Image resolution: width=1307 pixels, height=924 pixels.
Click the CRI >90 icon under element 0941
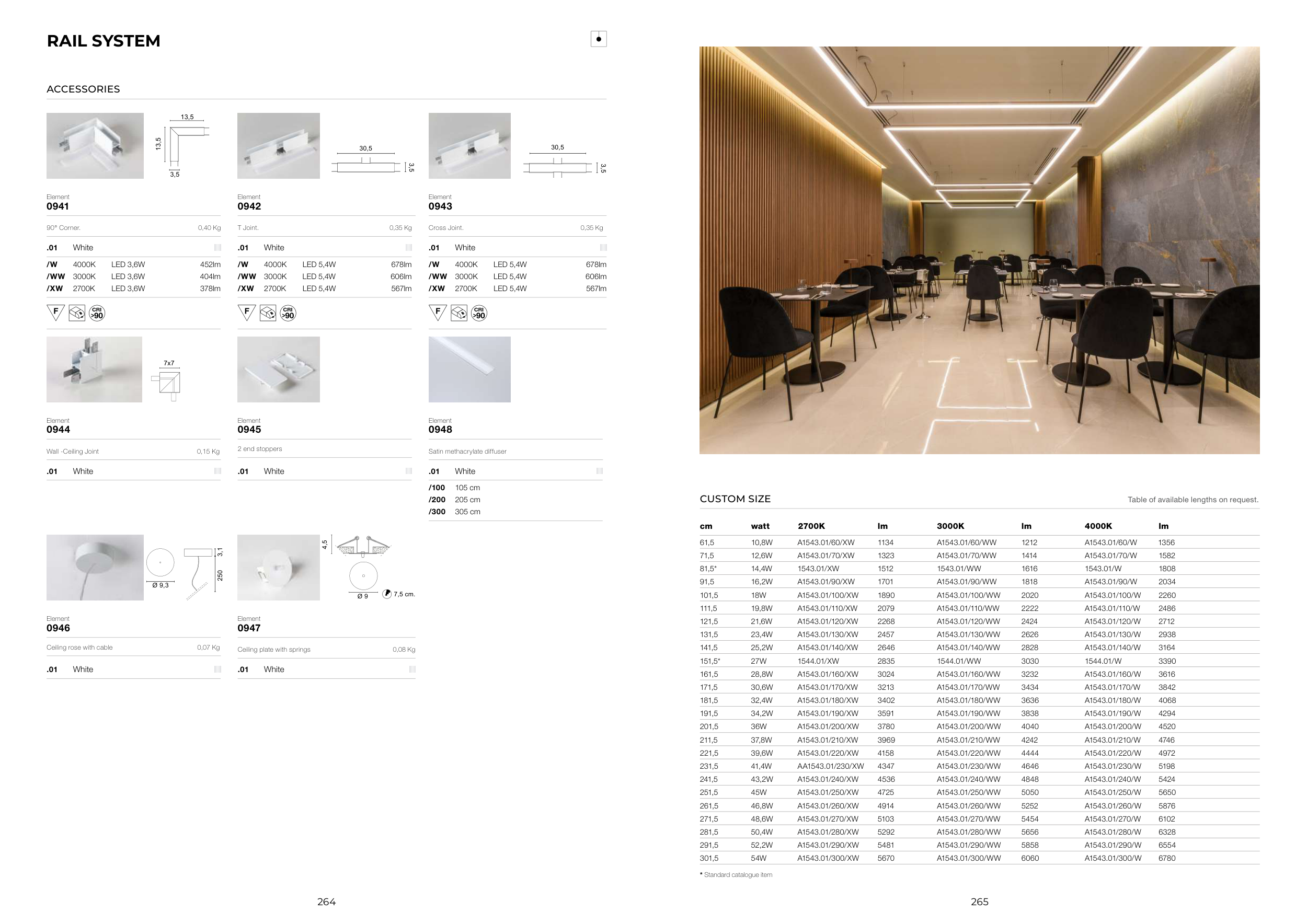[97, 313]
